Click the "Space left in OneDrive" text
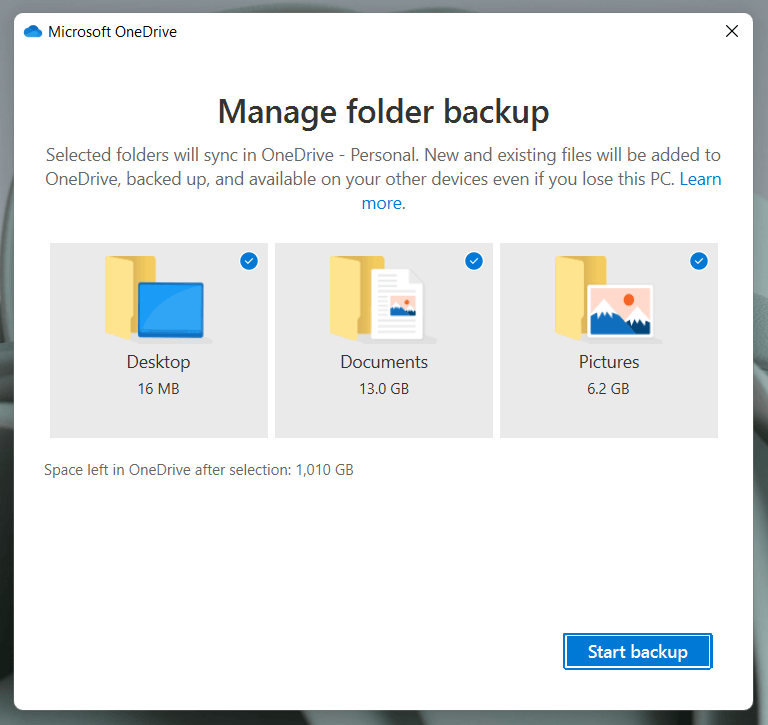Screen dimensions: 768x725 (198, 469)
